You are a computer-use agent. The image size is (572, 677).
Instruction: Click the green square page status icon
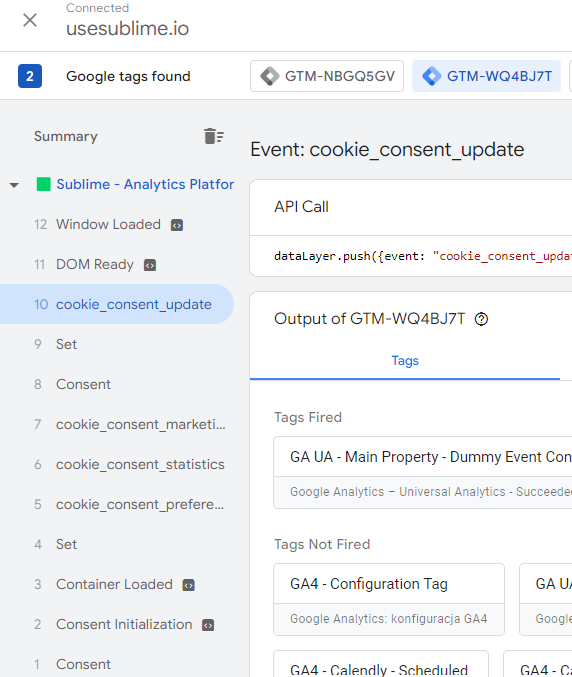pyautogui.click(x=44, y=184)
